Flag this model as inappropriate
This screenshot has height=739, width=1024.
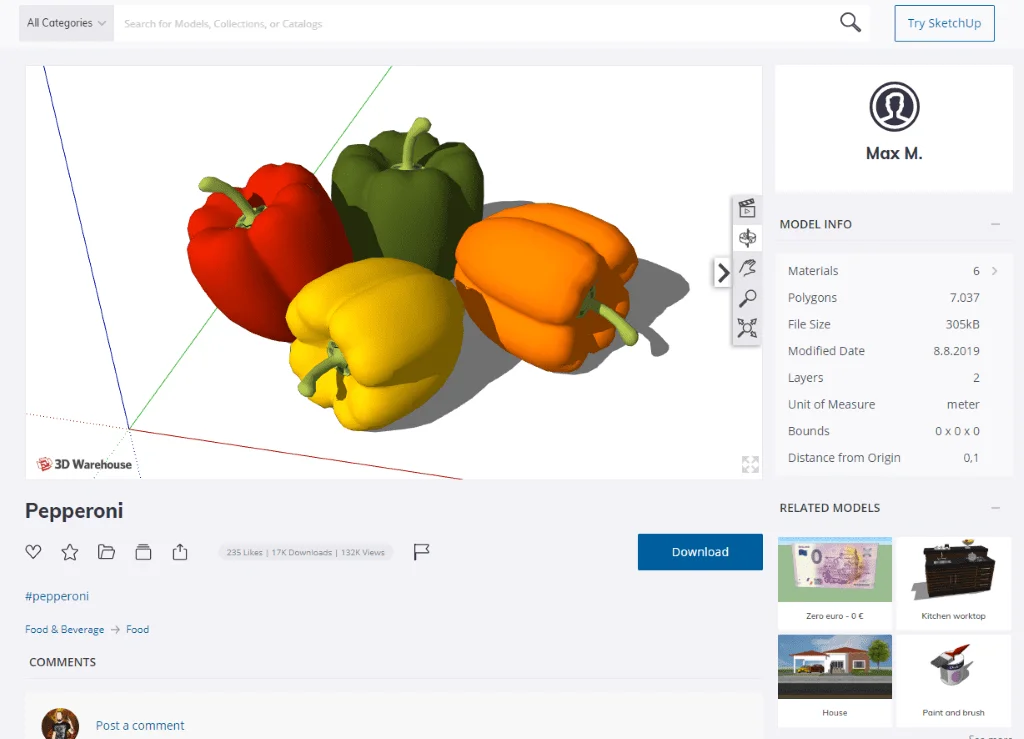pyautogui.click(x=422, y=552)
